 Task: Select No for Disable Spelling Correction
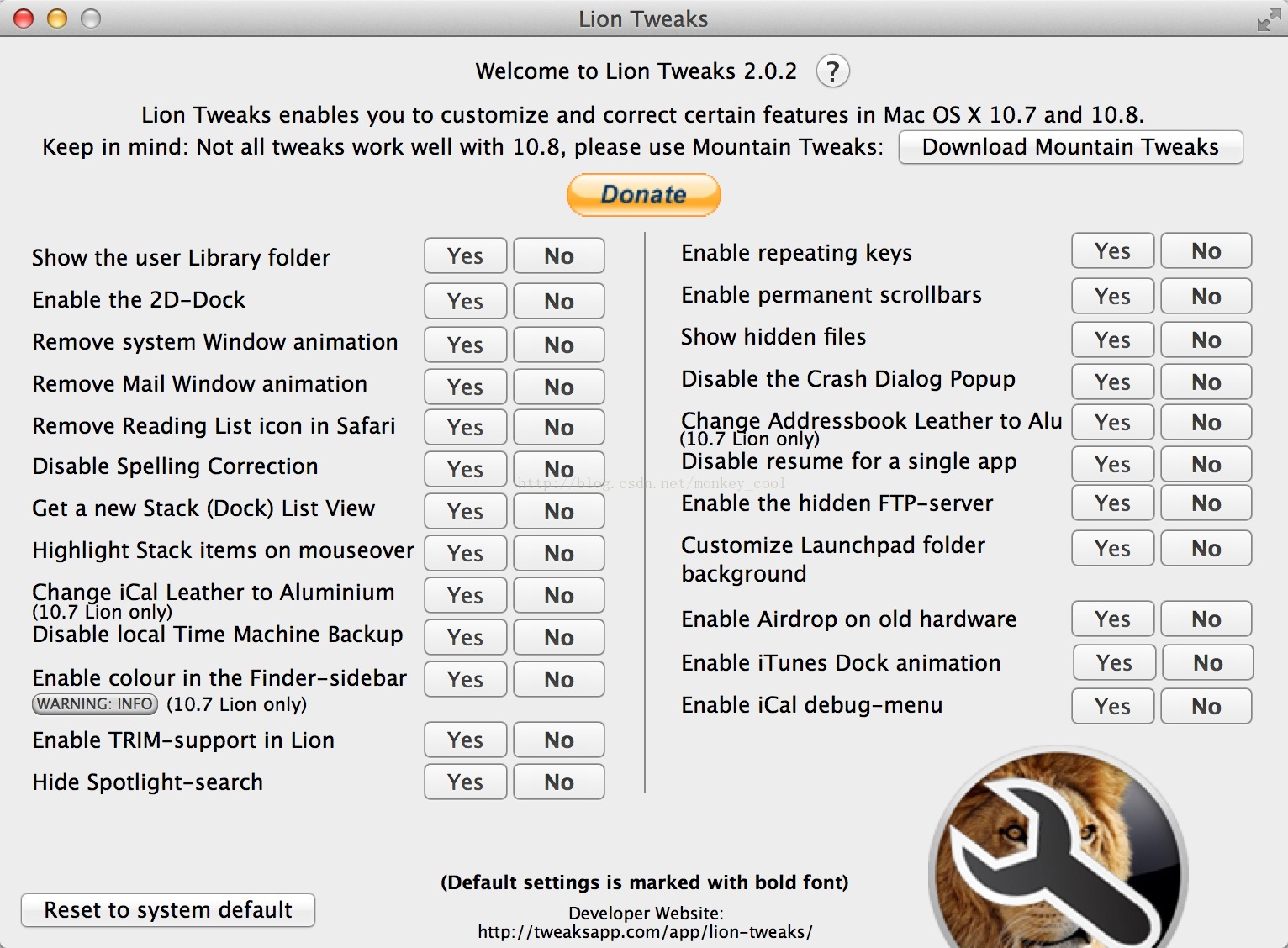coord(559,470)
